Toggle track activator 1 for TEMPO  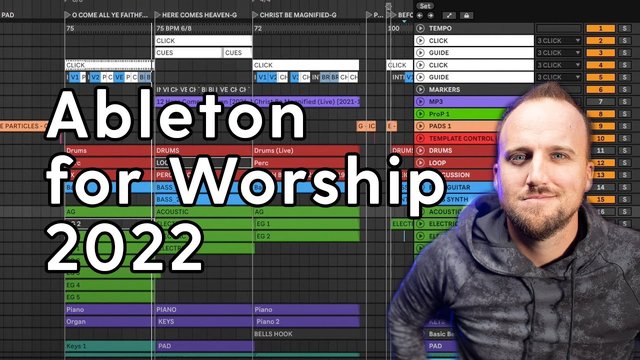click(600, 28)
